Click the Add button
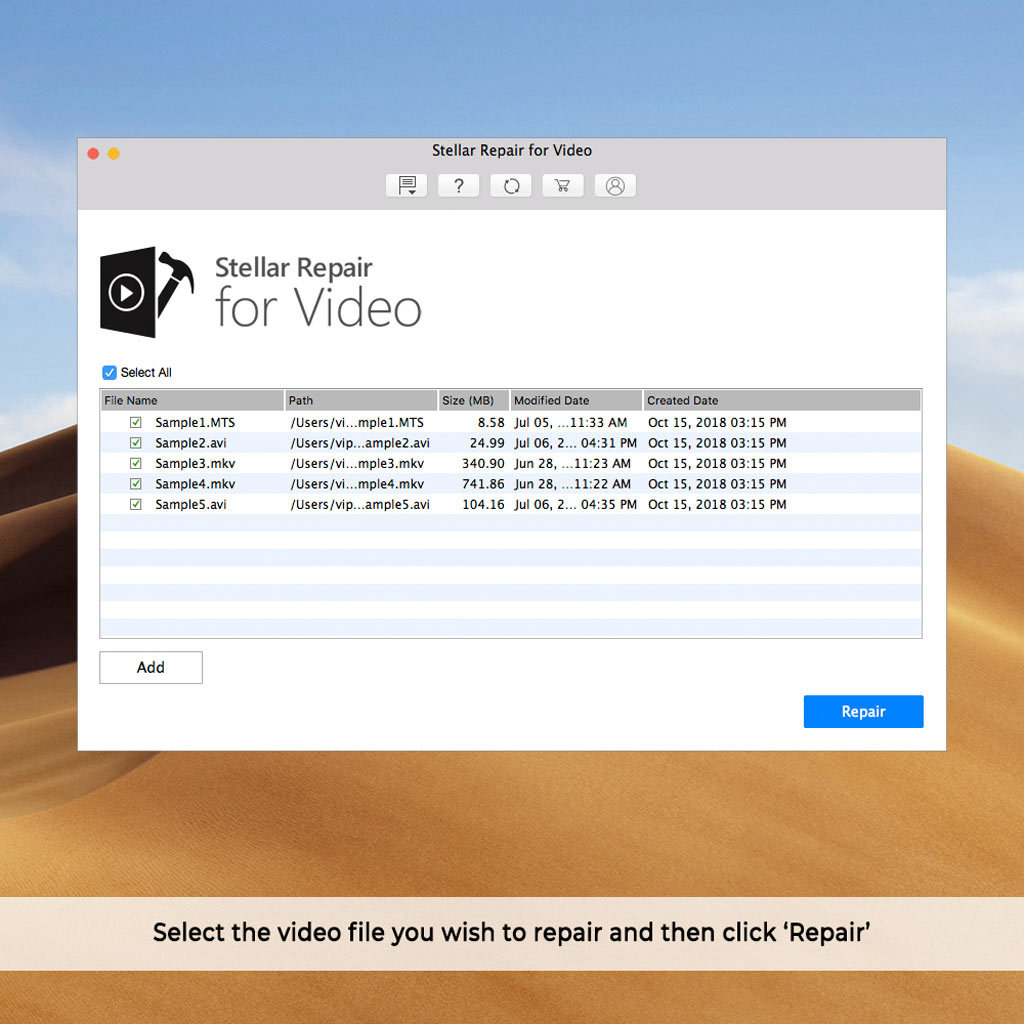1024x1024 pixels. pos(151,667)
